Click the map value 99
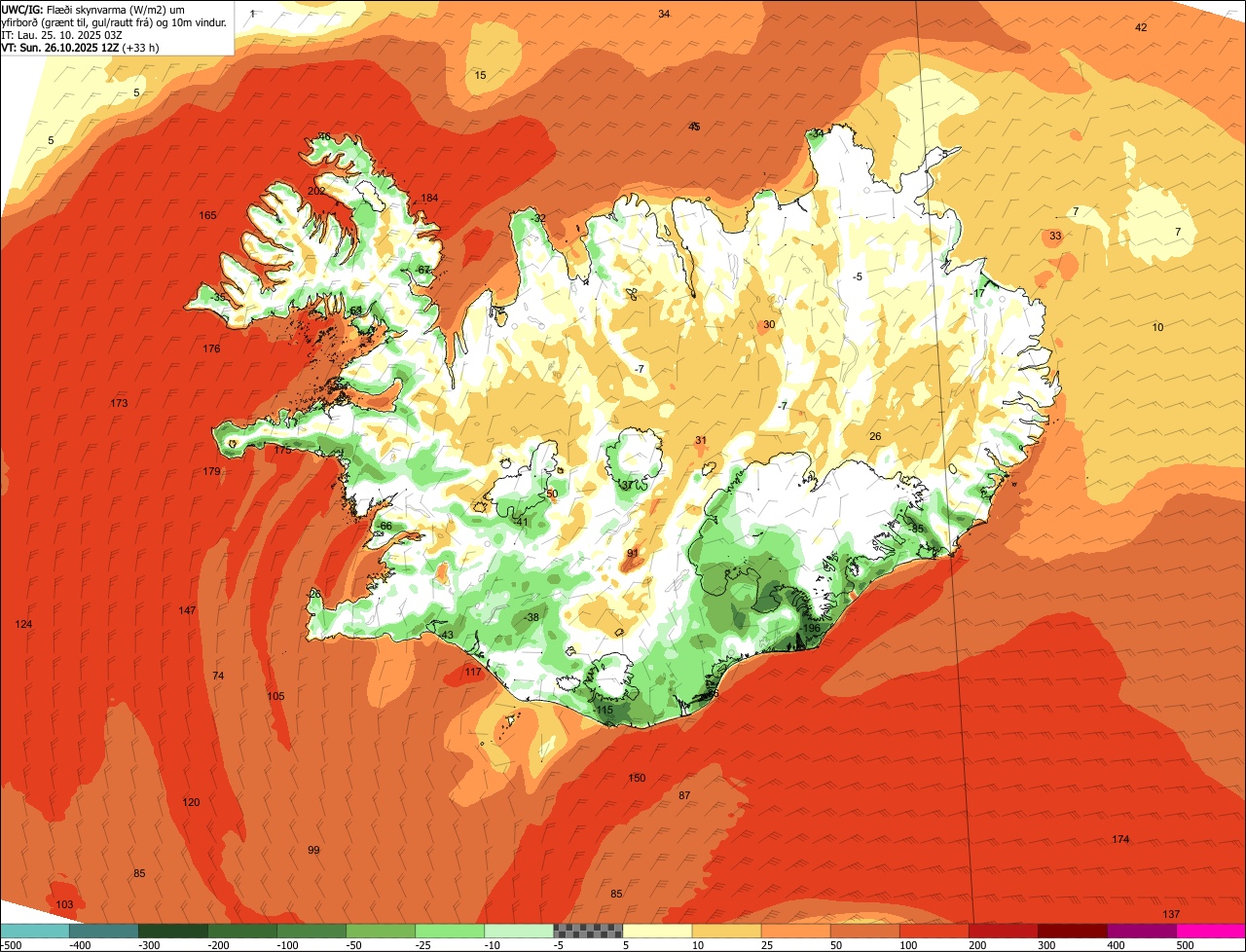 [313, 850]
